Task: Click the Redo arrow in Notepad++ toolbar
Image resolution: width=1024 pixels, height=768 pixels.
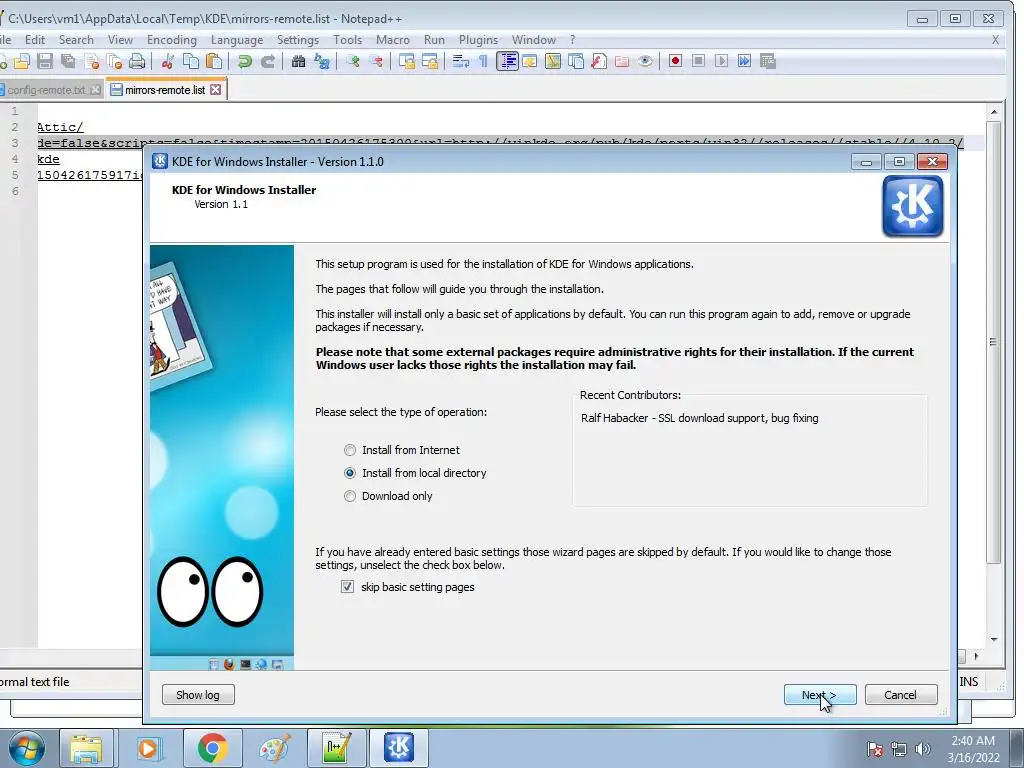Action: 268,61
